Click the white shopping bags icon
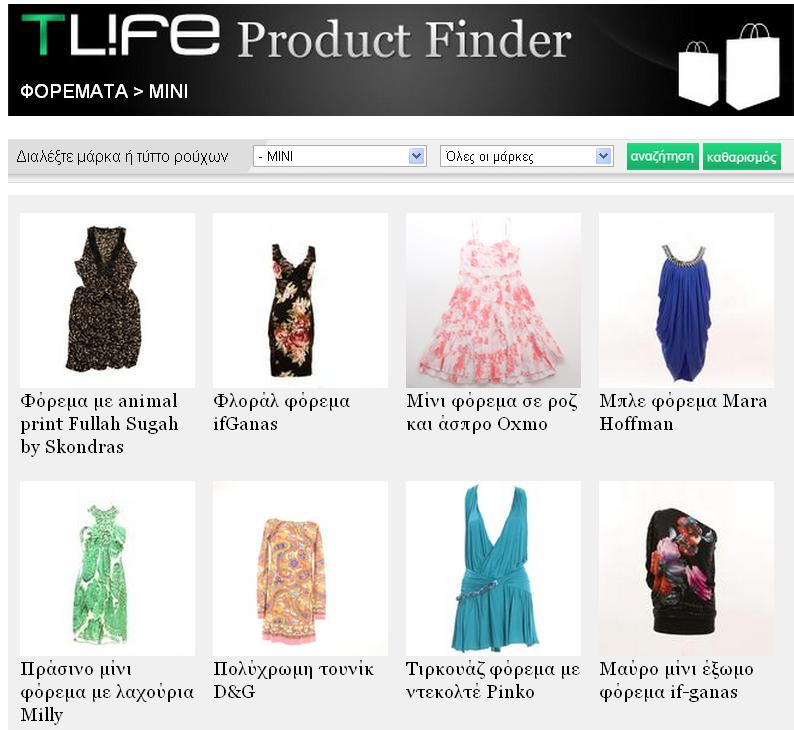The image size is (794, 730). [729, 66]
